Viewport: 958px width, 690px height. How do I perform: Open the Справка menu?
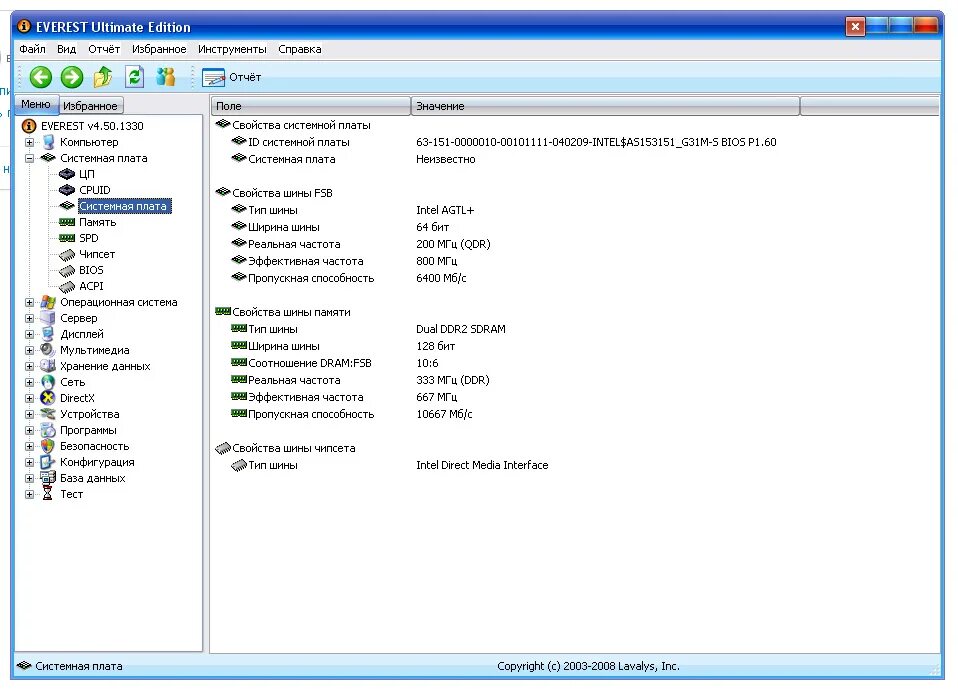coord(299,49)
